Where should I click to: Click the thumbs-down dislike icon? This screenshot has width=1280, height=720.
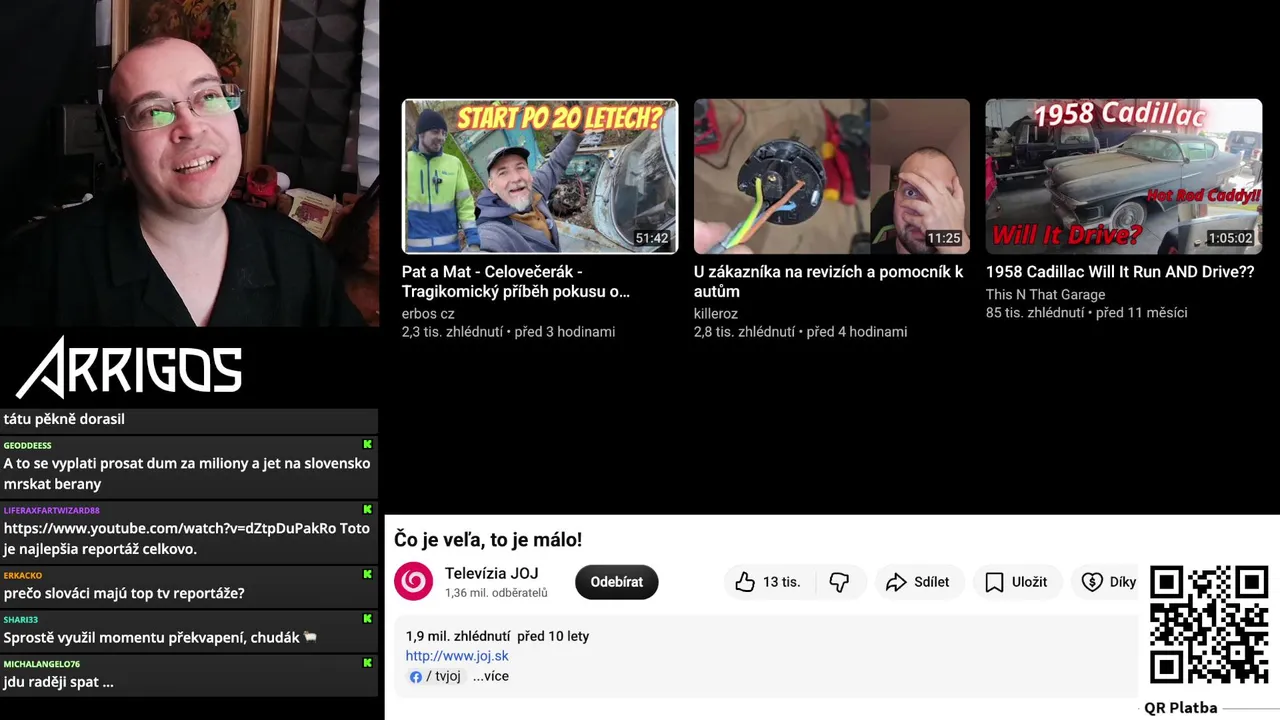point(839,582)
